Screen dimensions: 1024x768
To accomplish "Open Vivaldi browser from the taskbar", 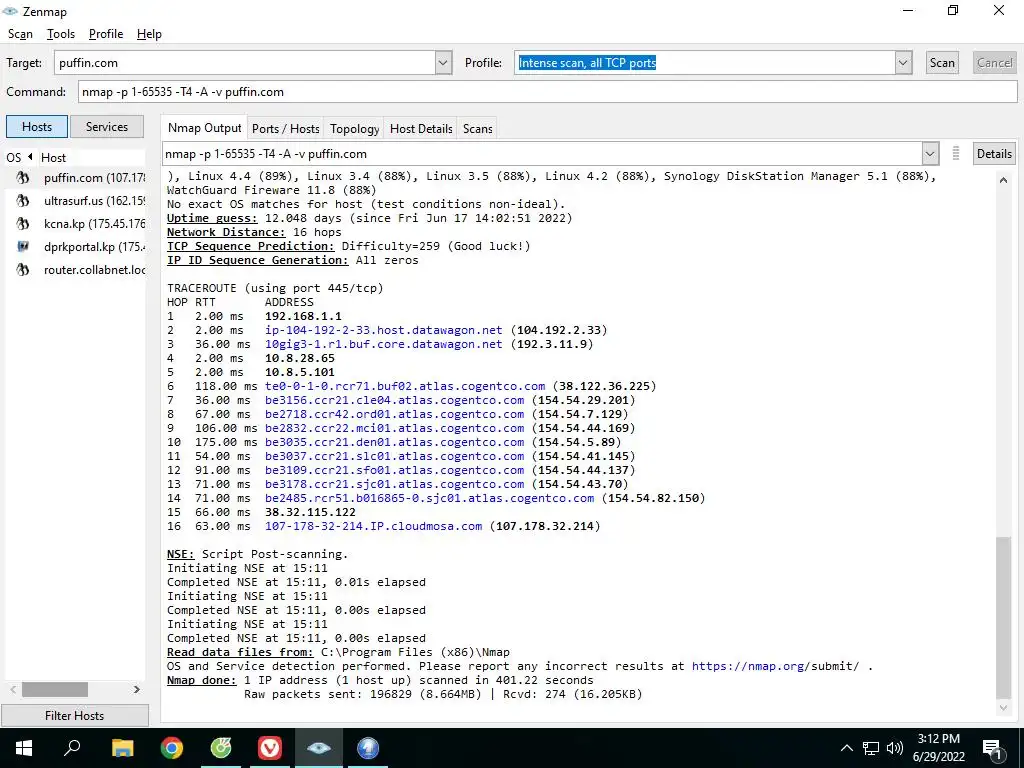I will pos(270,748).
